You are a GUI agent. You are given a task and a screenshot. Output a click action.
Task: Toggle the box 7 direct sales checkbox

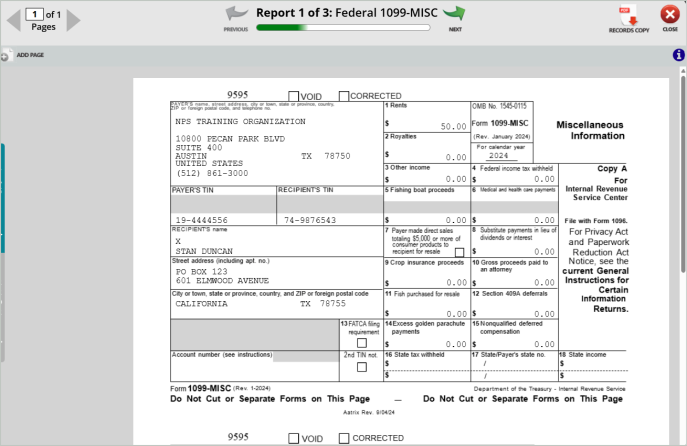click(459, 253)
